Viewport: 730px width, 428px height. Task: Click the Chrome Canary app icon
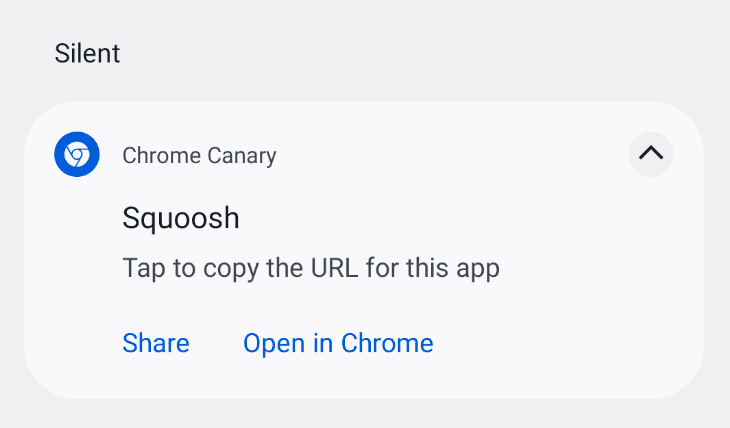point(77,155)
